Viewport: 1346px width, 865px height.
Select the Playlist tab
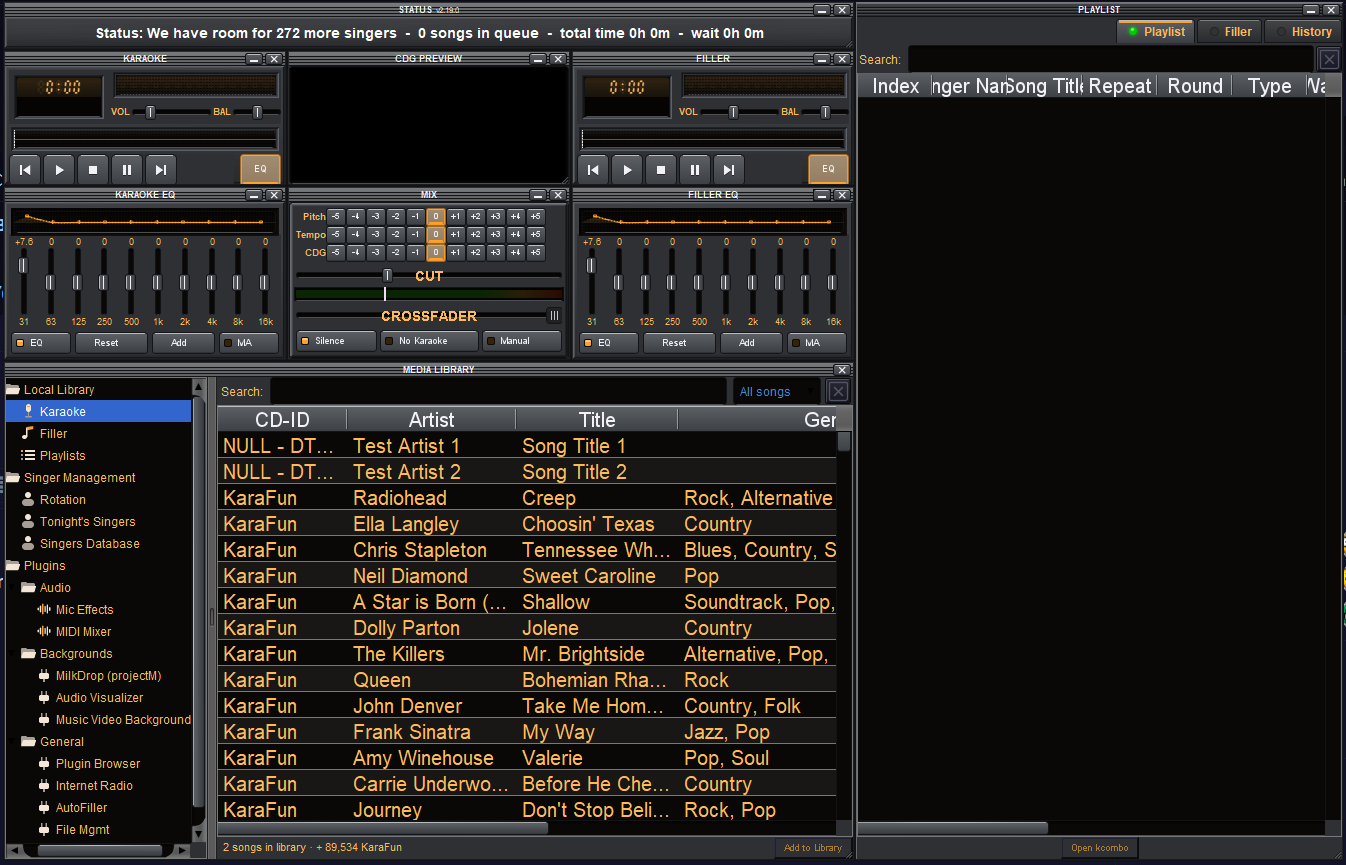(1155, 32)
